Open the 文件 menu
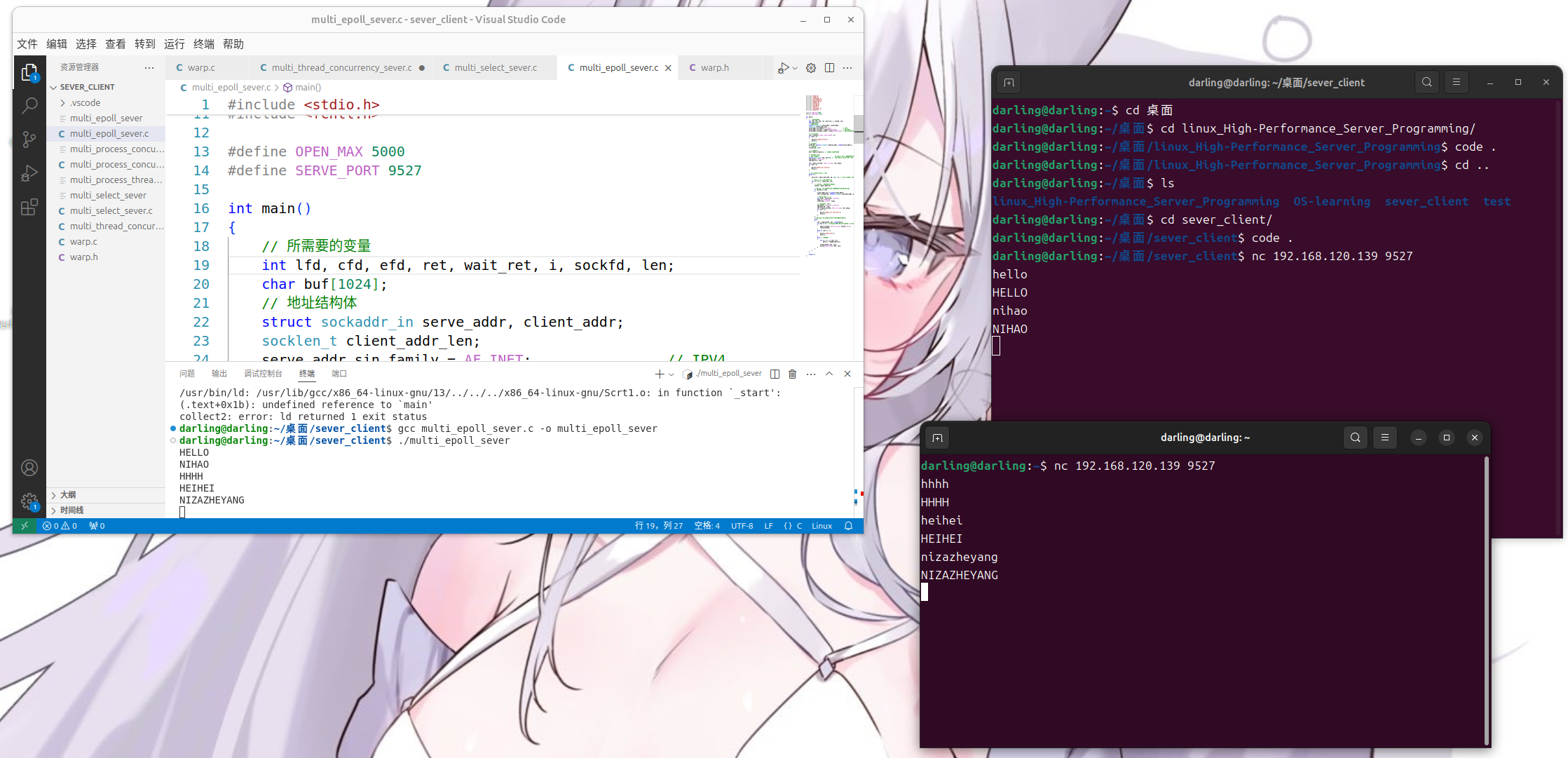This screenshot has width=1568, height=758. [27, 44]
